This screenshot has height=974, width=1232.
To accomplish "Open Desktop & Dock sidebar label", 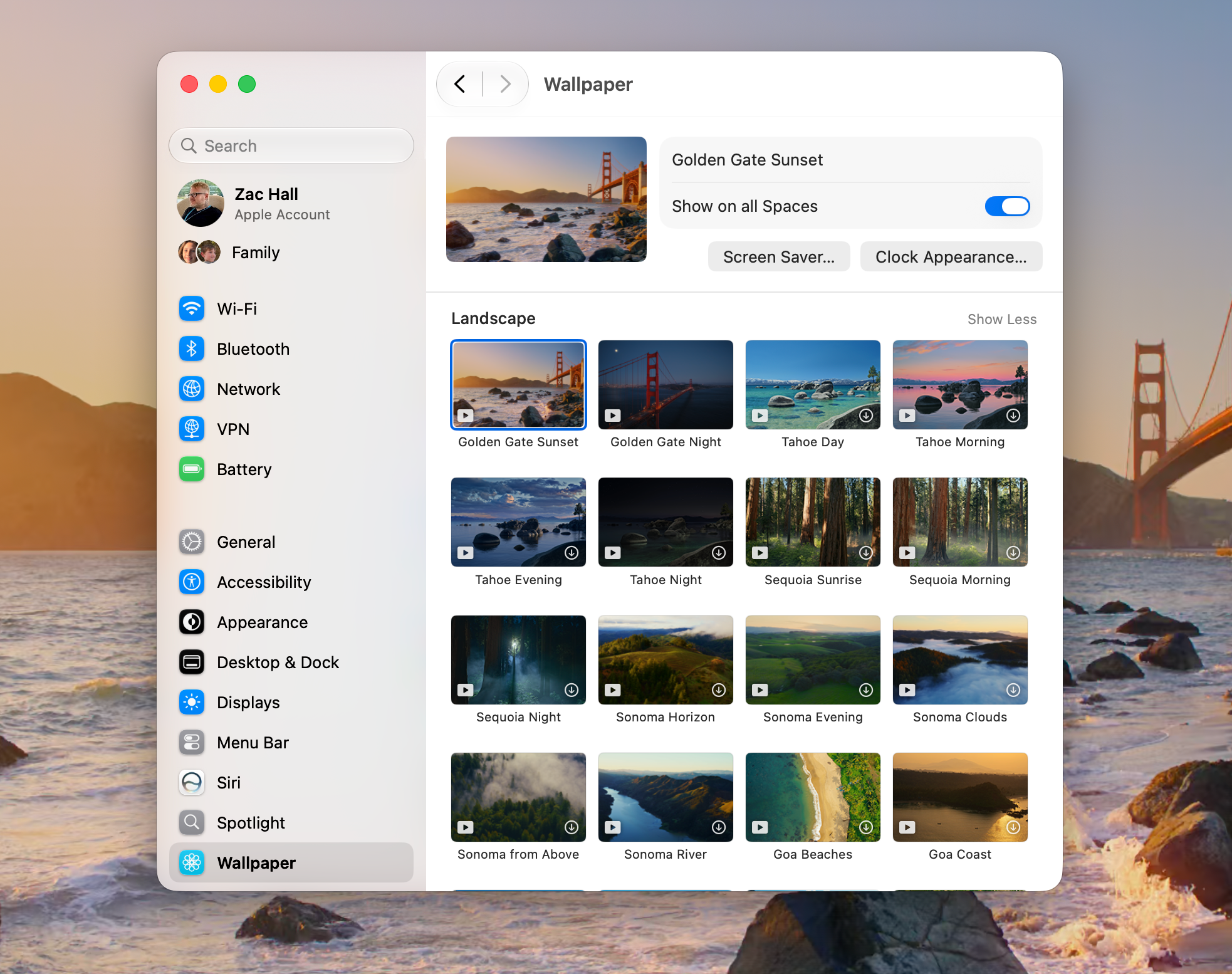I will click(x=278, y=662).
